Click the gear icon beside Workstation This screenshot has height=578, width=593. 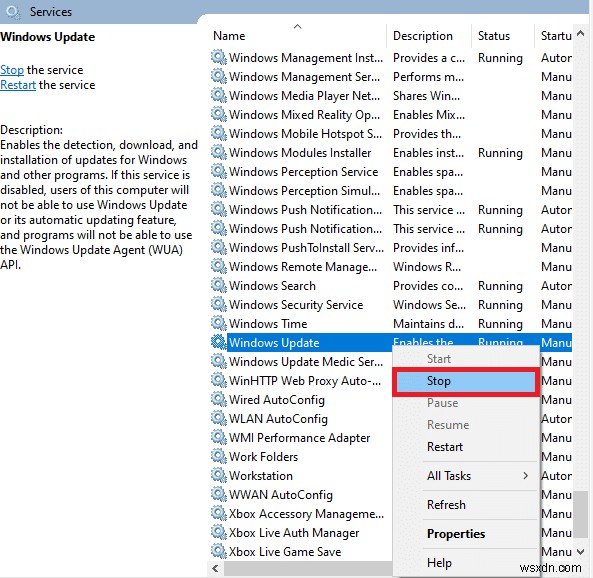click(219, 475)
